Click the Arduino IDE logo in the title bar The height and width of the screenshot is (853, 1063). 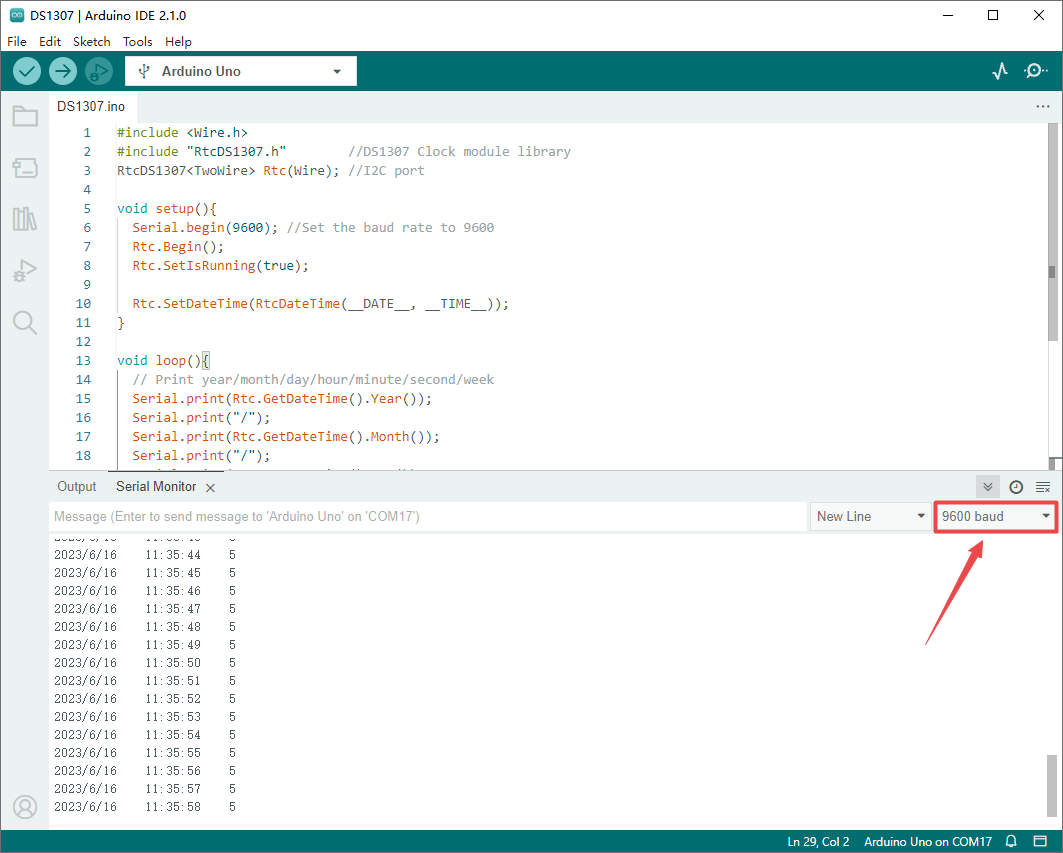tap(17, 15)
